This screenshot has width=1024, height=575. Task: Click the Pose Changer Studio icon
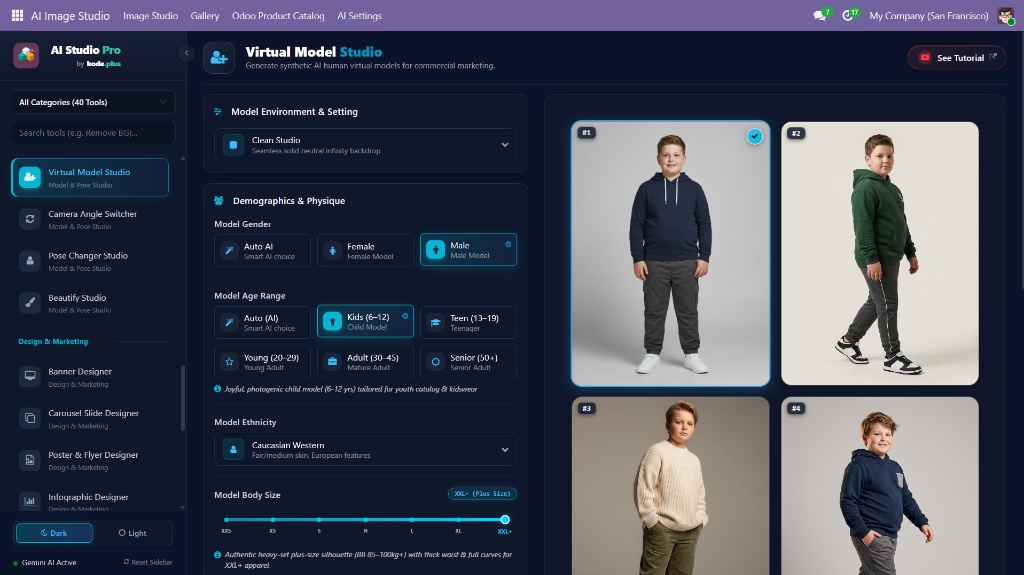[29, 261]
